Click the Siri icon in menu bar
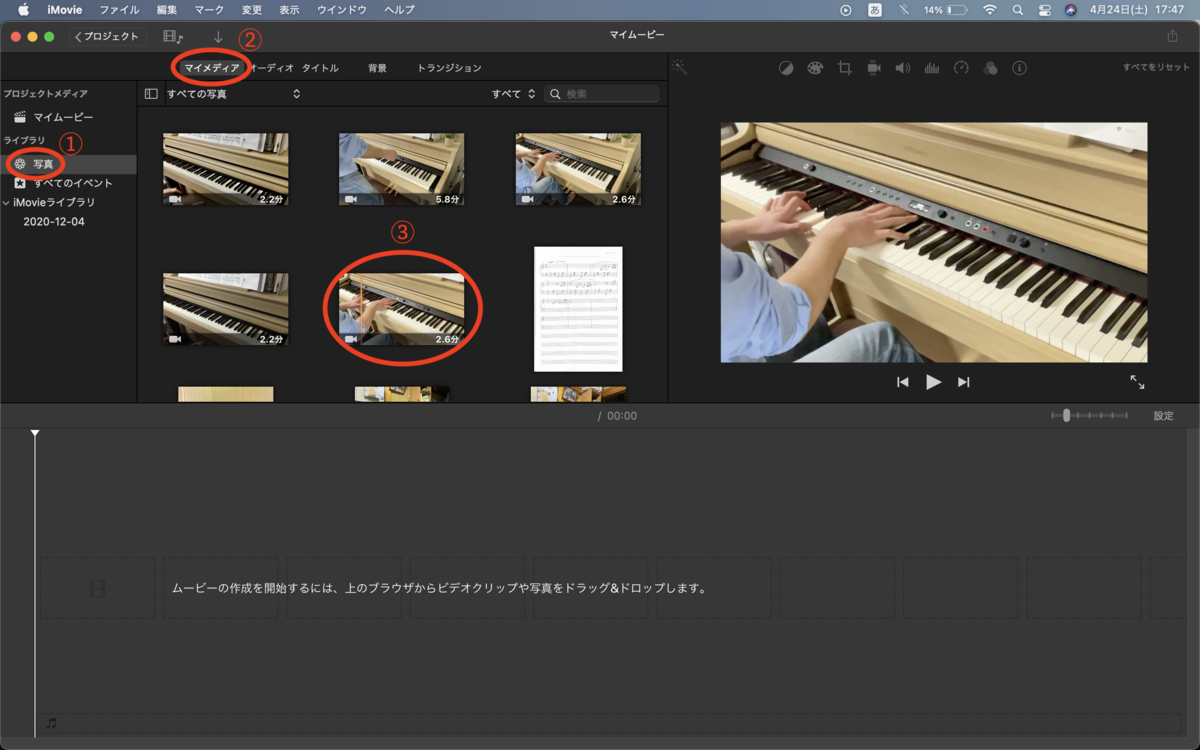1200x750 pixels. pos(1071,10)
